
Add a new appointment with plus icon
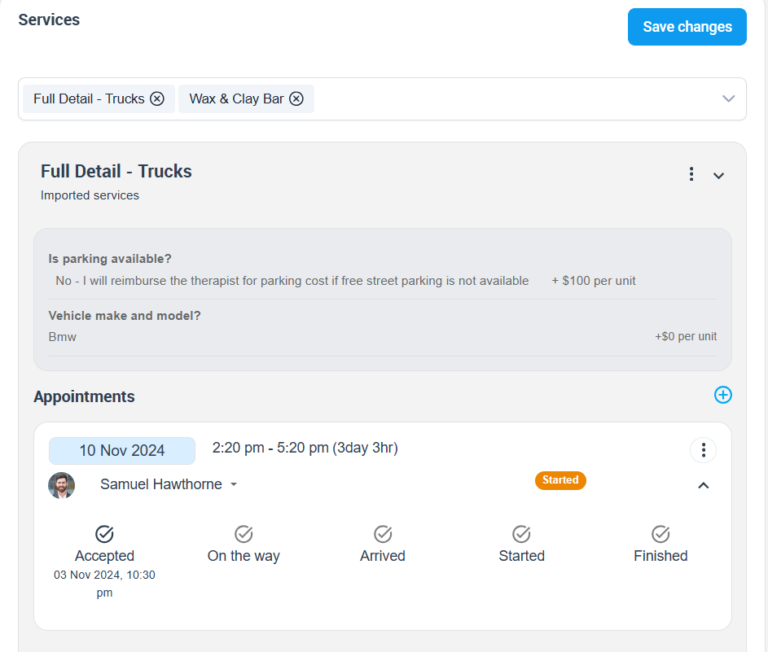pos(722,395)
